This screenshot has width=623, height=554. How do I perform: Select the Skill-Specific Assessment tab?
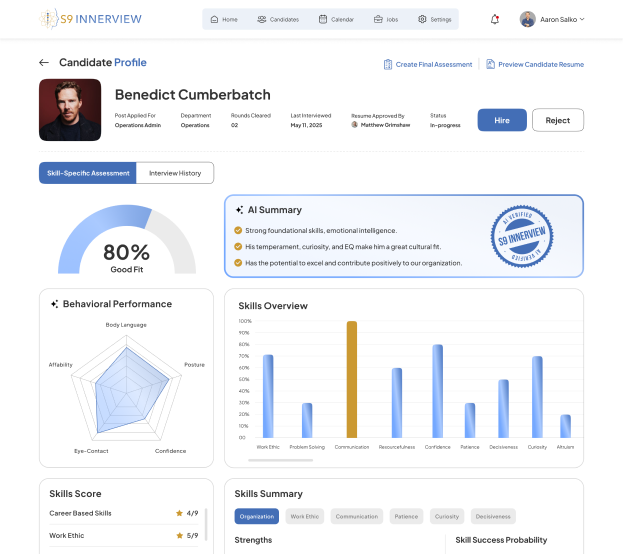88,173
